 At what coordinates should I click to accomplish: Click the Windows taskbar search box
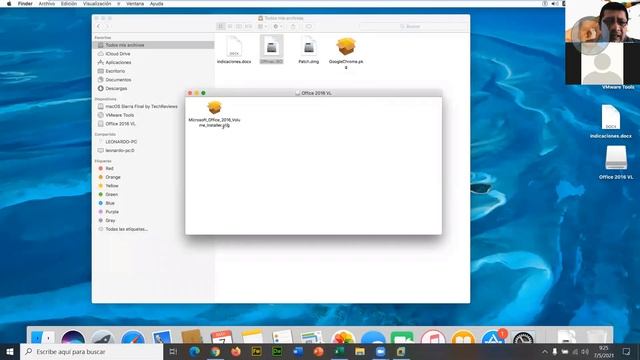pos(91,352)
